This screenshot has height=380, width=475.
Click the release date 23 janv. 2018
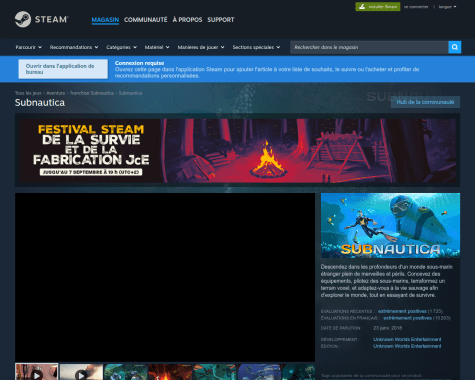tap(387, 328)
